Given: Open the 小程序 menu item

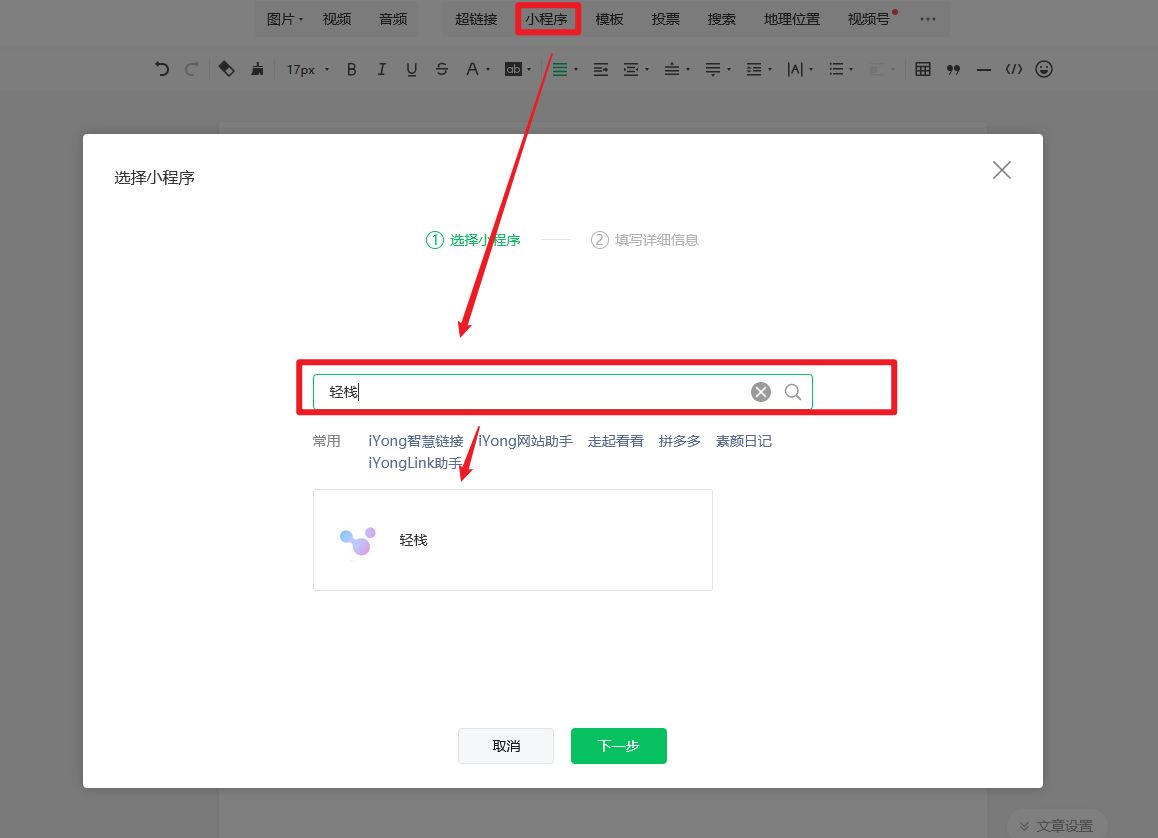Looking at the screenshot, I should (546, 19).
